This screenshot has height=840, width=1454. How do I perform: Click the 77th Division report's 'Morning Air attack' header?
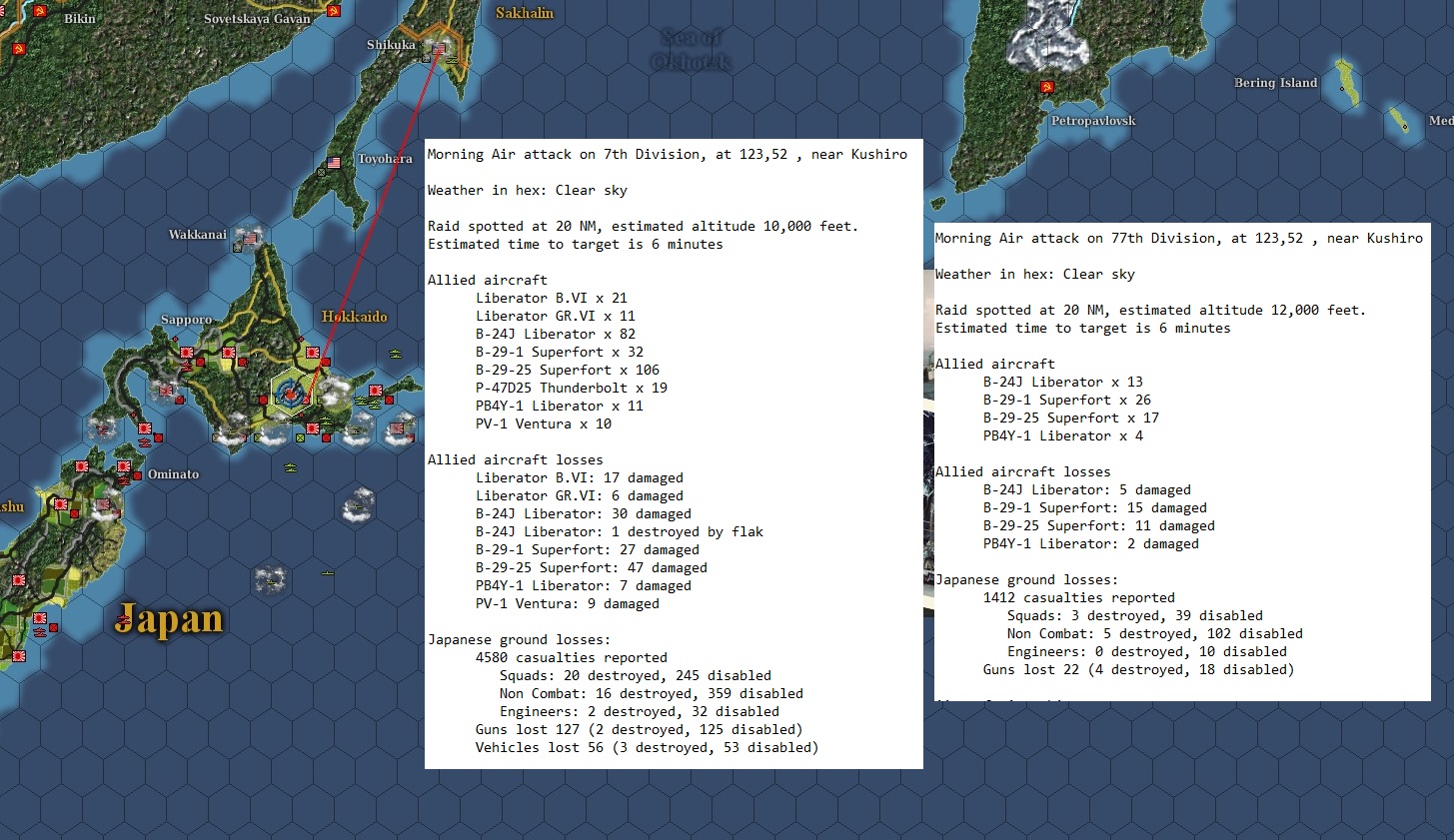tap(1179, 238)
